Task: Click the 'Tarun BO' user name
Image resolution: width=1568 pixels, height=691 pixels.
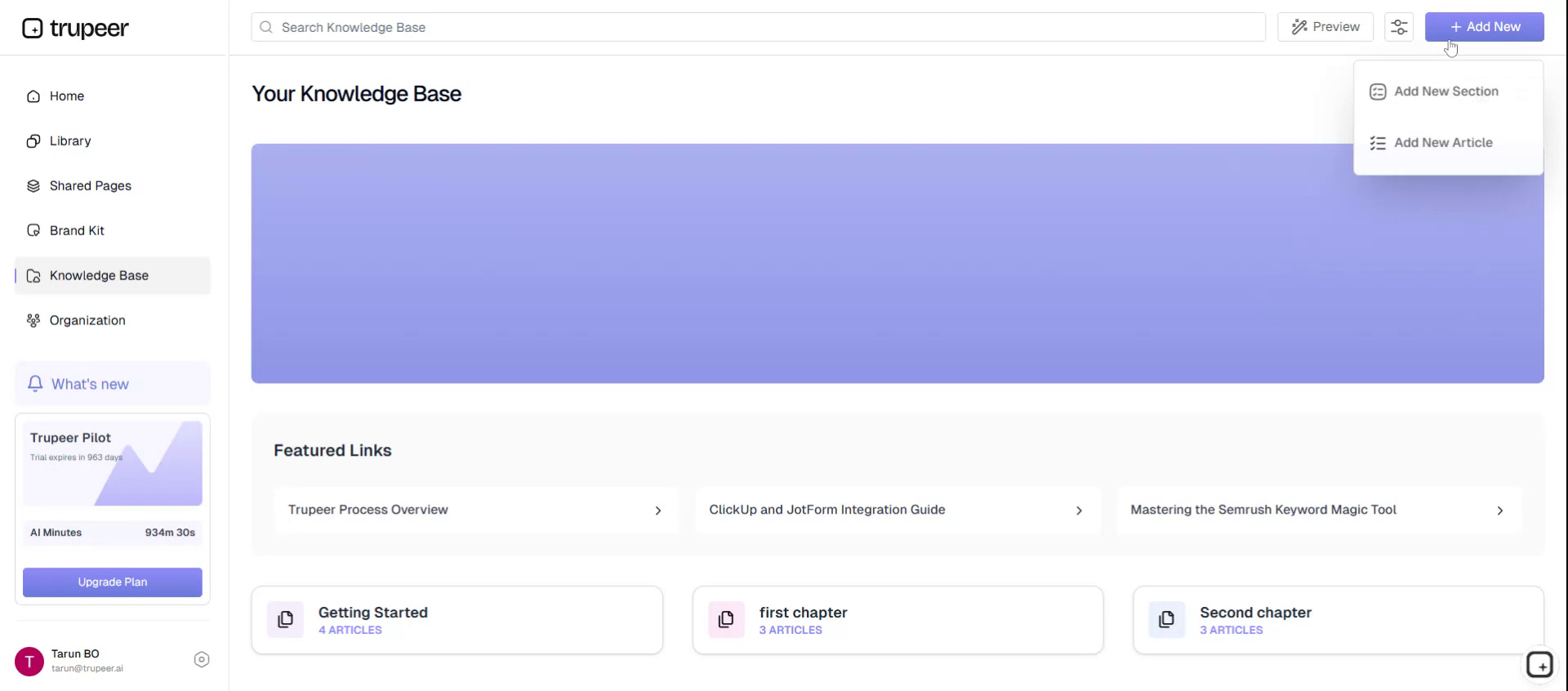Action: pyautogui.click(x=75, y=654)
